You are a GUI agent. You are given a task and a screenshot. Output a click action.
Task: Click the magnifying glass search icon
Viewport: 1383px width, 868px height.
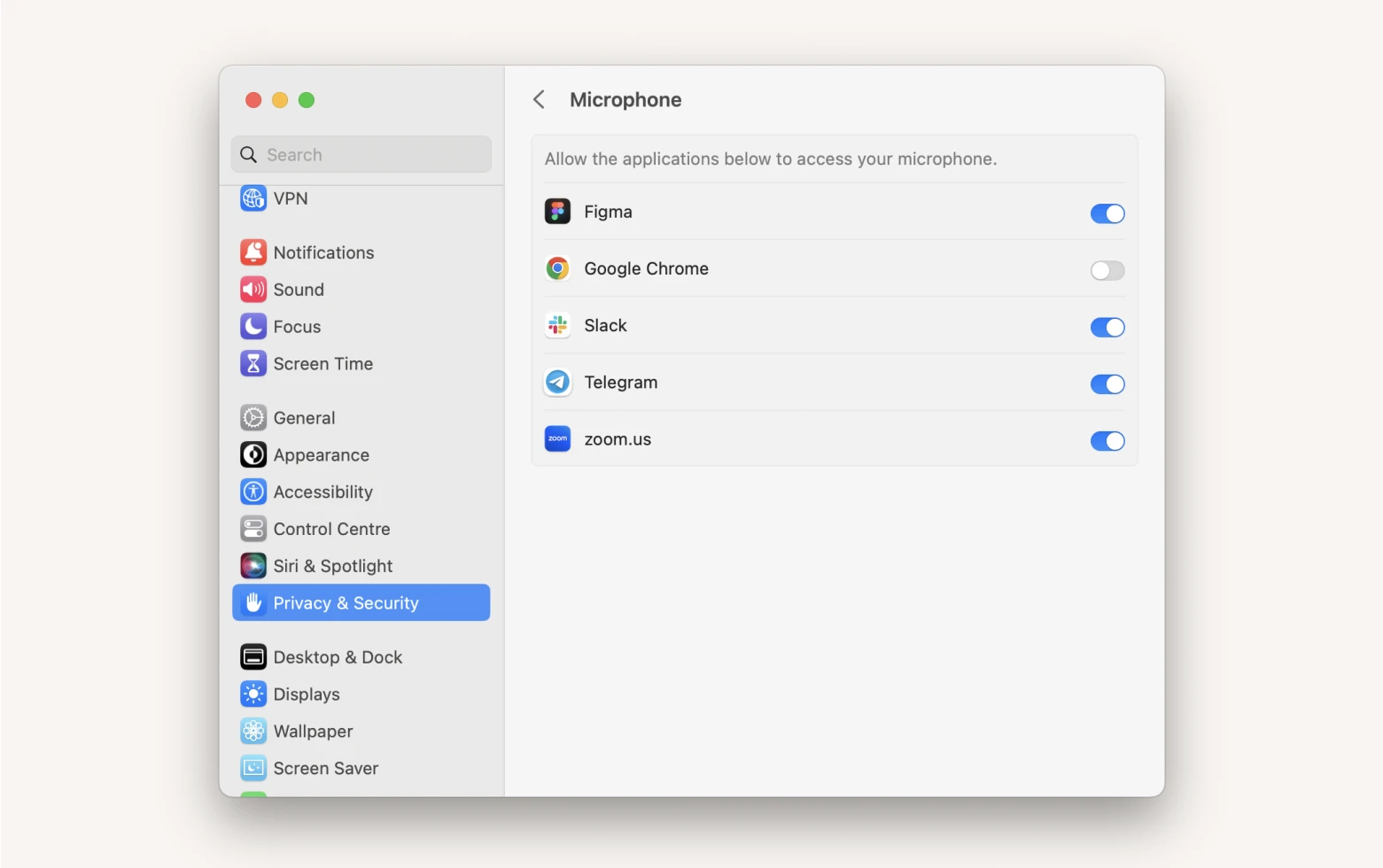249,155
